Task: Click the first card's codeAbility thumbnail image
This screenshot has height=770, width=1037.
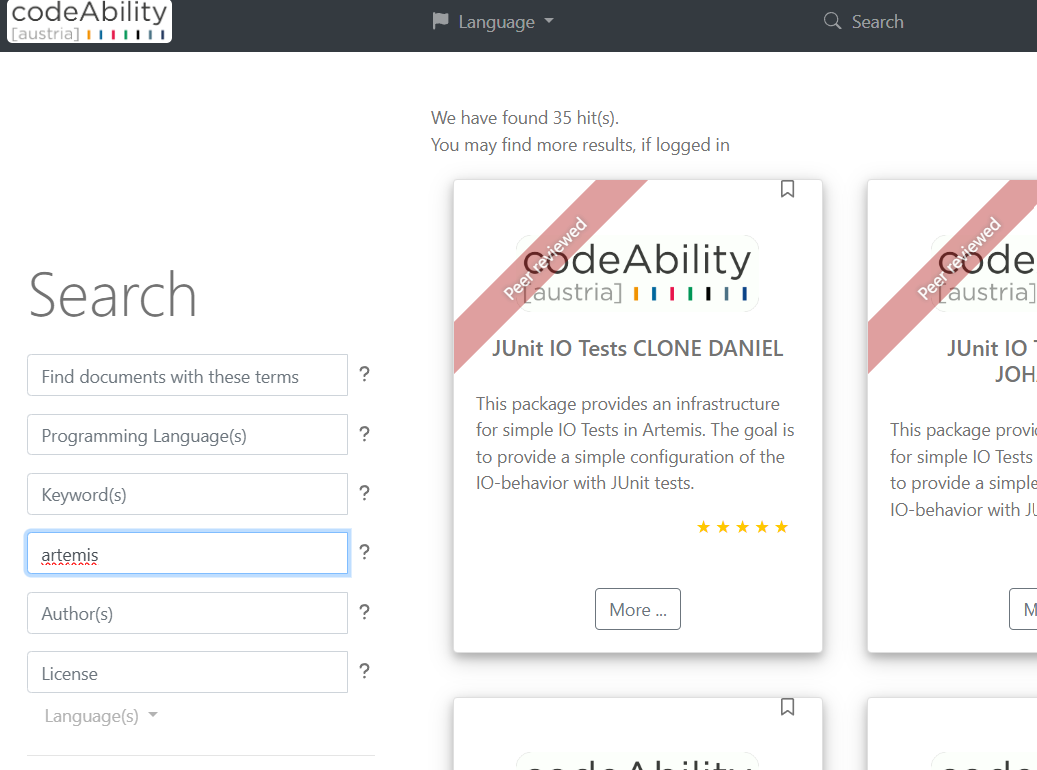Action: click(x=637, y=272)
